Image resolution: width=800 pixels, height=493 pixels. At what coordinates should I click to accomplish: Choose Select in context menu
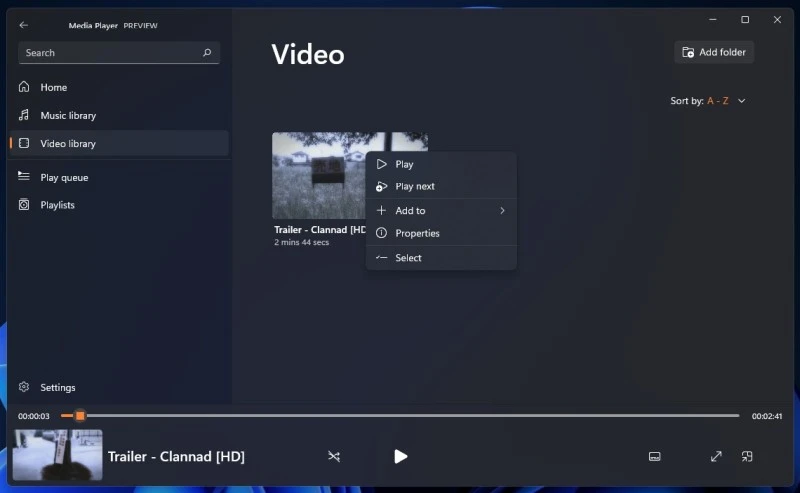[x=441, y=258]
